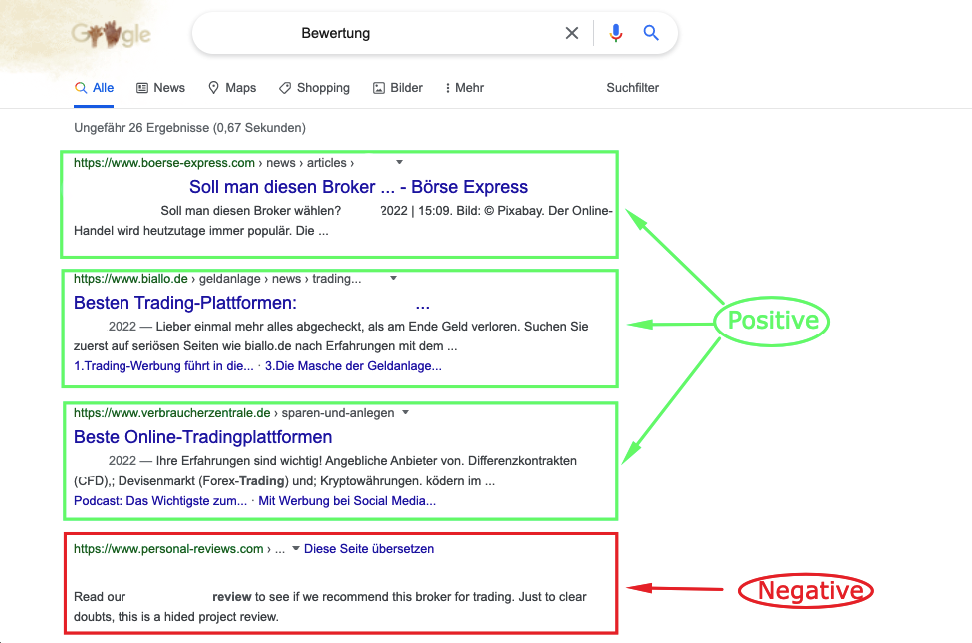972x643 pixels.
Task: Open sitelink Podcast: Das Wichtigste zum...
Action: pos(161,501)
